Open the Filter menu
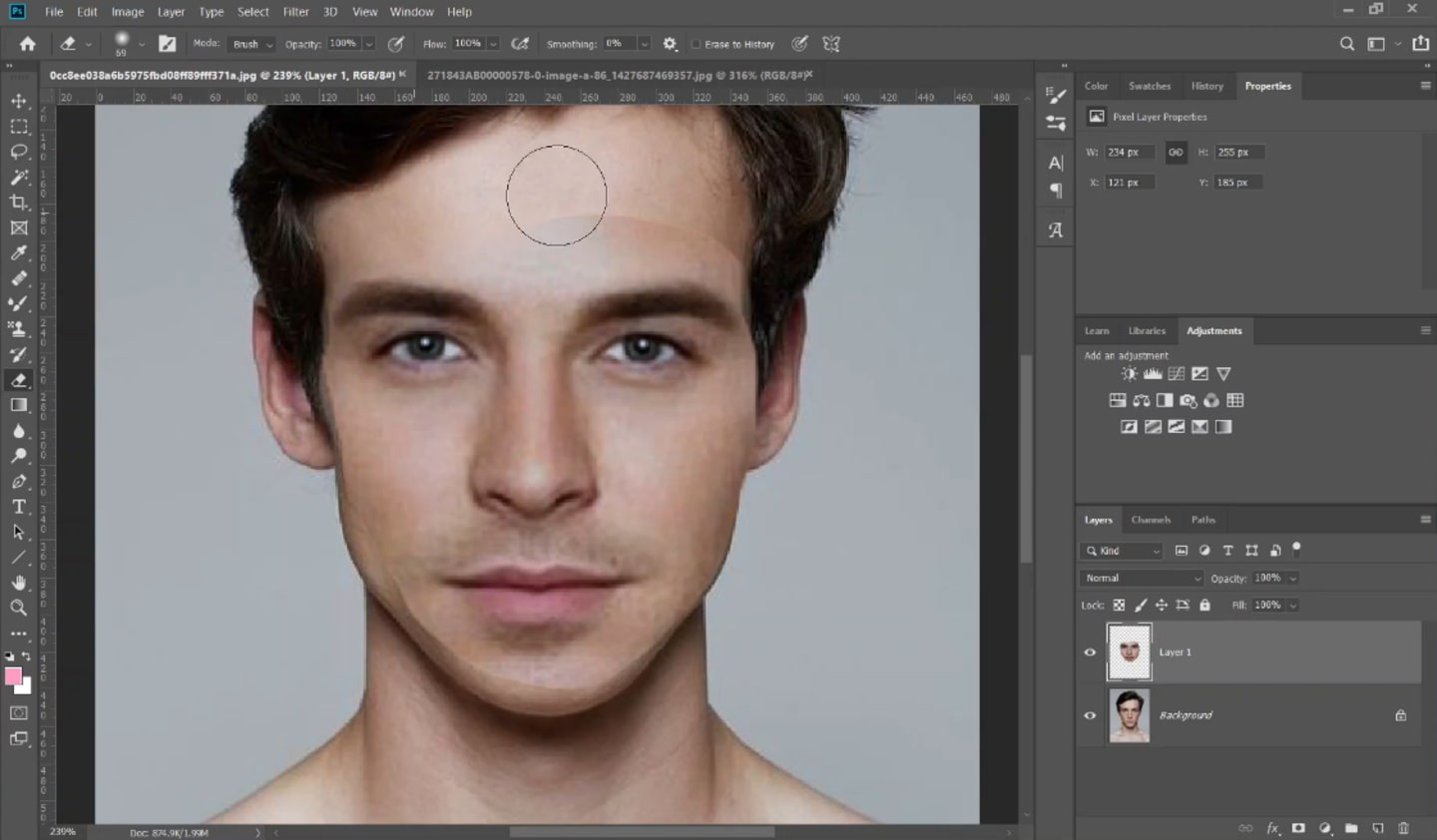The height and width of the screenshot is (840, 1437). 295,11
